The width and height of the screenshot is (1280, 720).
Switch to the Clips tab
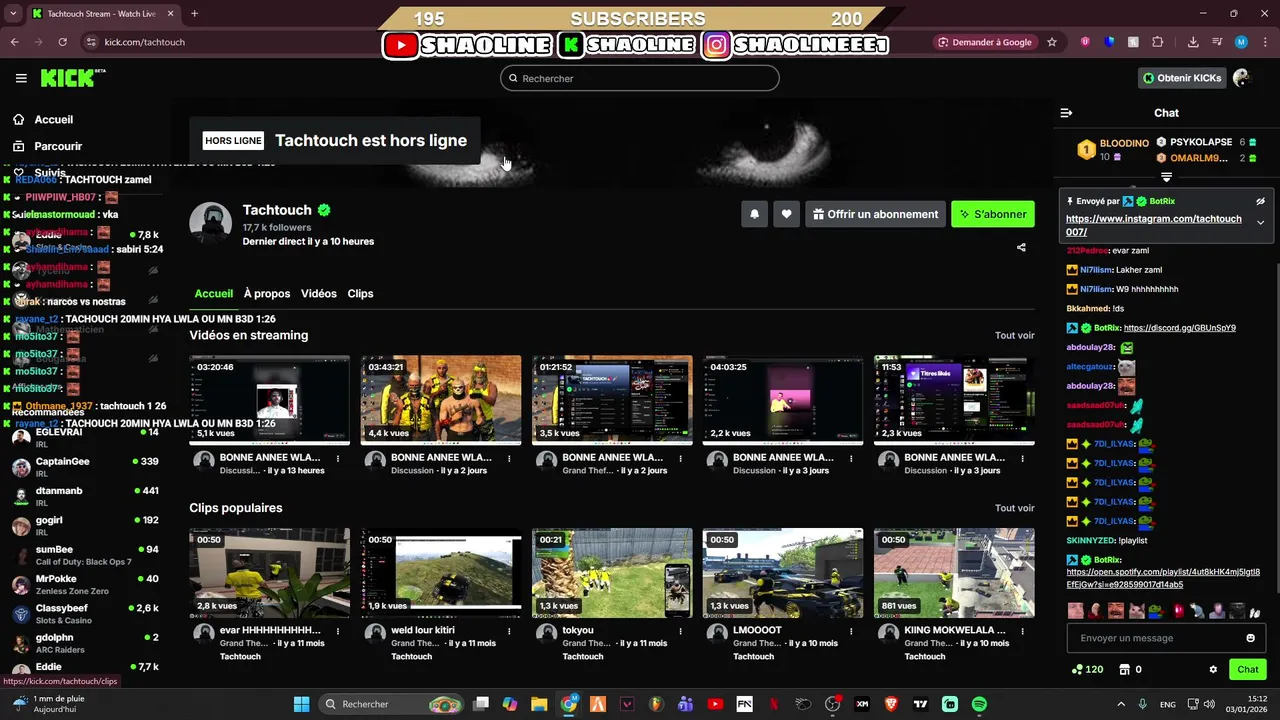coord(360,293)
